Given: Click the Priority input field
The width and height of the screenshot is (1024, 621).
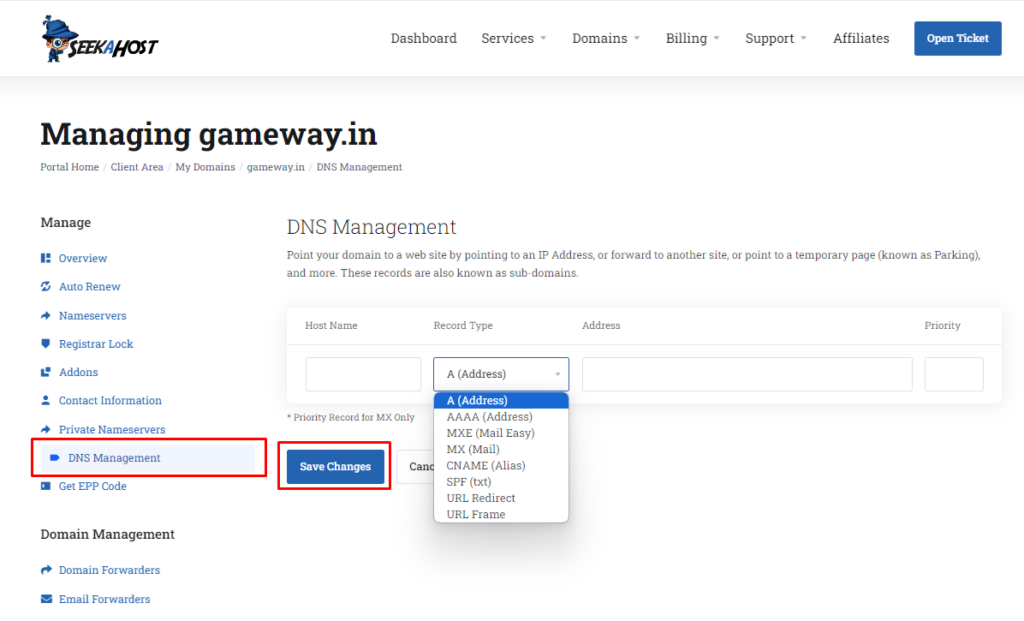Looking at the screenshot, I should [x=953, y=374].
